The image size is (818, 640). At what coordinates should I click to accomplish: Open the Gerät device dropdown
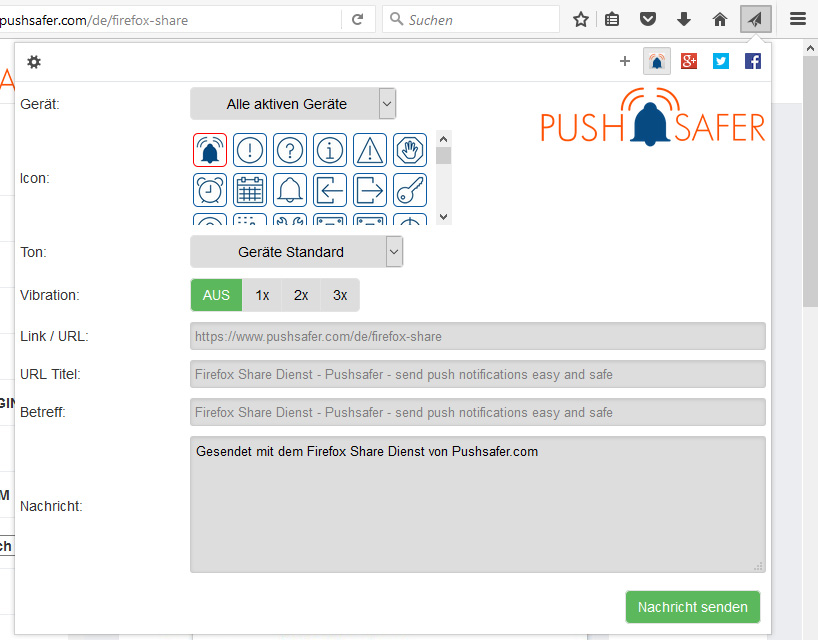tap(293, 104)
